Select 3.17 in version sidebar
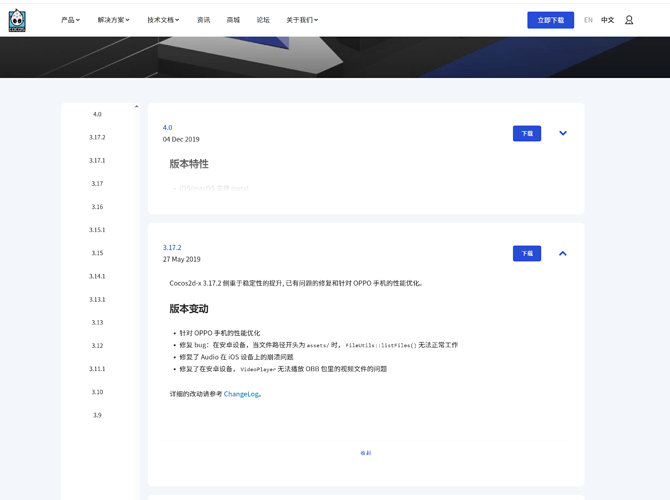Viewport: 670px width, 500px height. click(x=97, y=183)
